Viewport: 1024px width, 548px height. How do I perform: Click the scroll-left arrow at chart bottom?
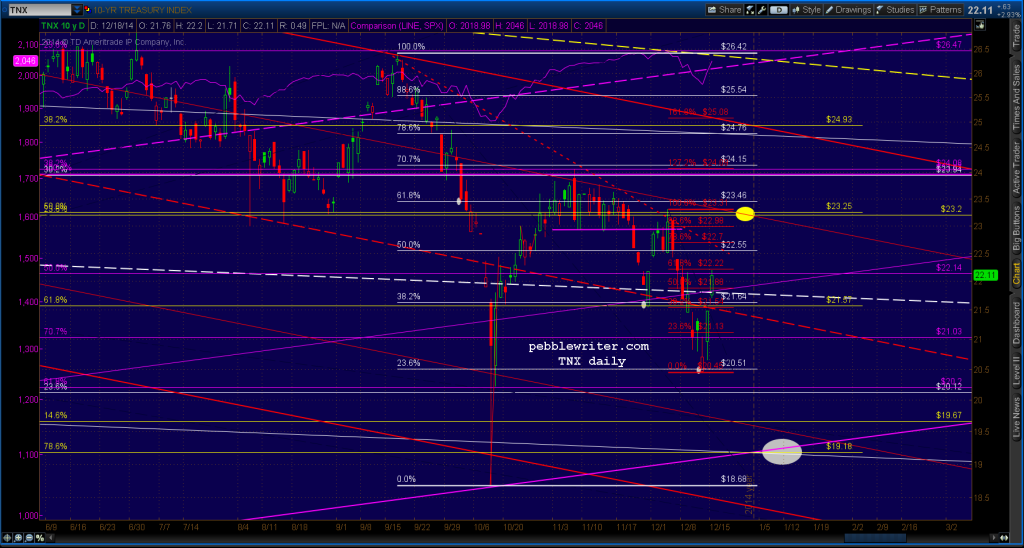[50, 538]
